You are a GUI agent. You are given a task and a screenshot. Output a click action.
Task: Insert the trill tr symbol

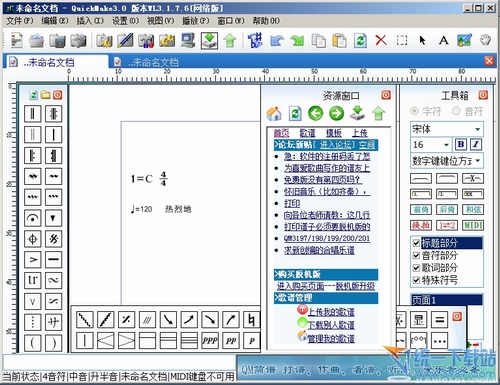click(33, 280)
